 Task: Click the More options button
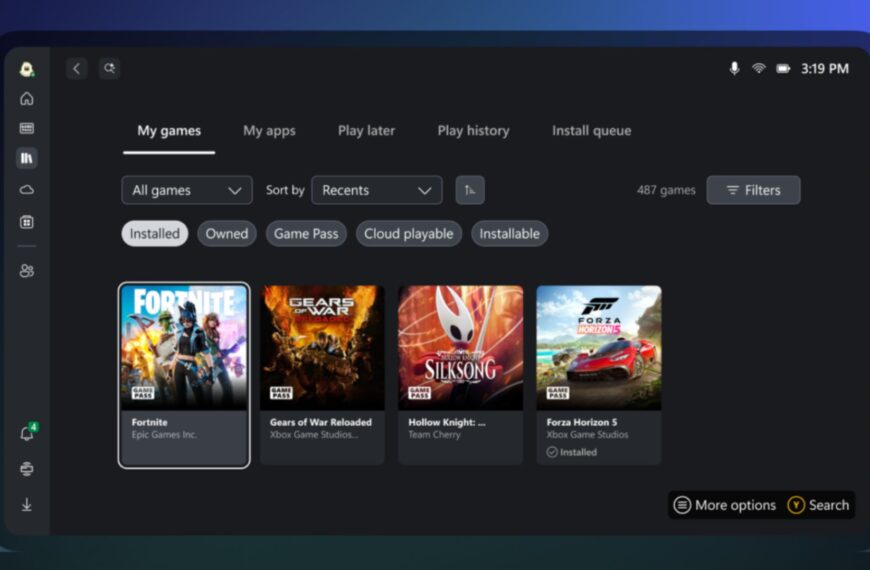tap(725, 505)
